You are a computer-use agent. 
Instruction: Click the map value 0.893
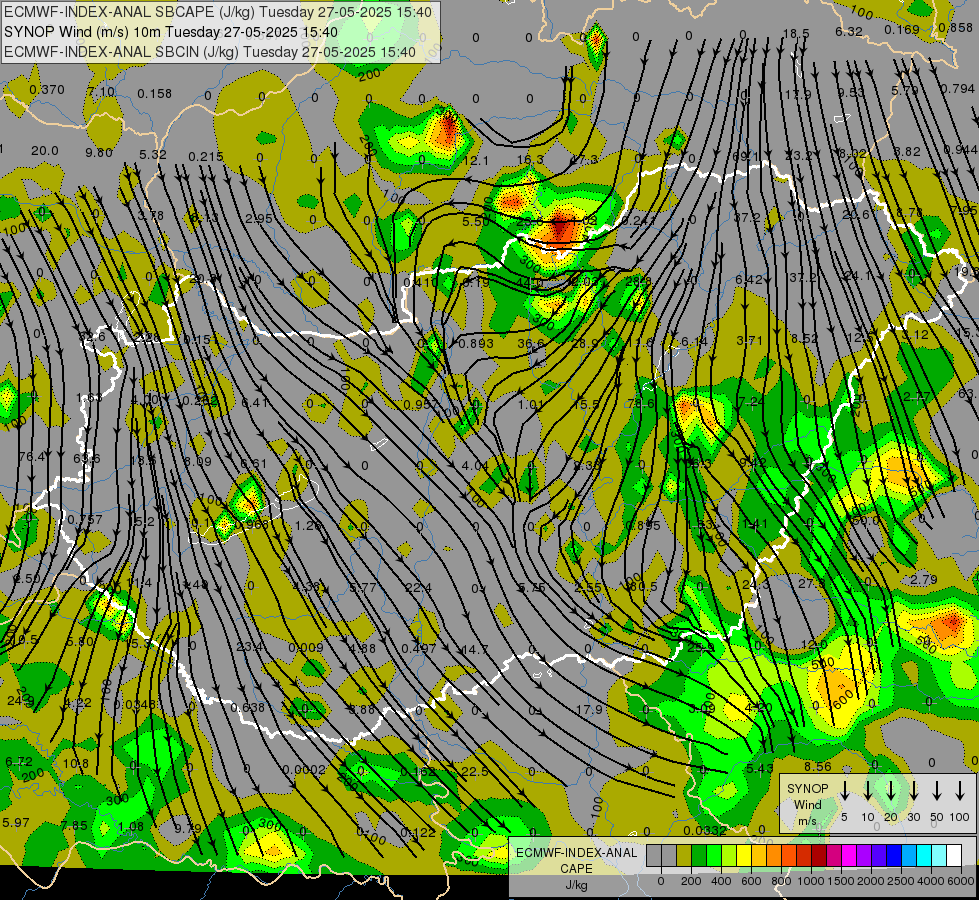476,343
